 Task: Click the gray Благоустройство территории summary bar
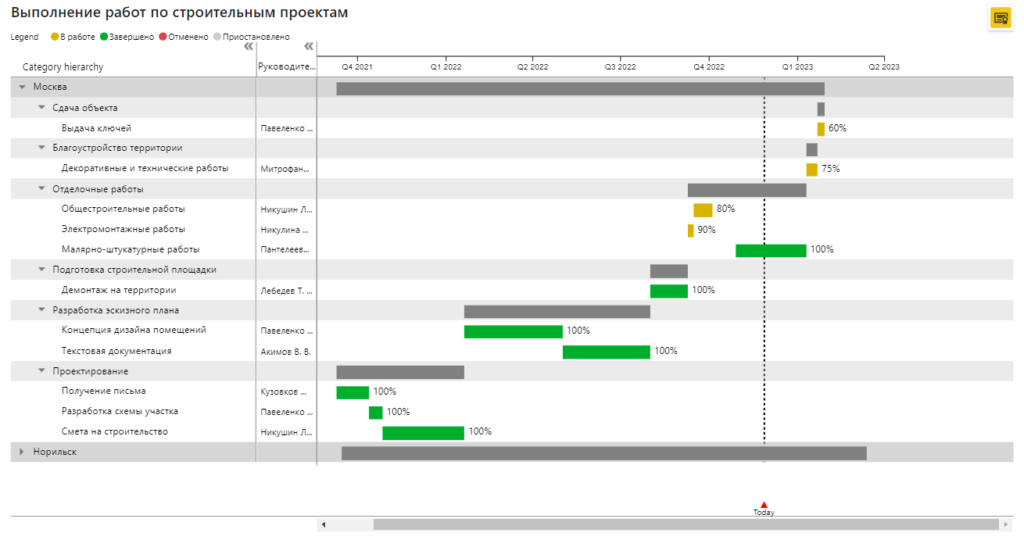[x=812, y=150]
